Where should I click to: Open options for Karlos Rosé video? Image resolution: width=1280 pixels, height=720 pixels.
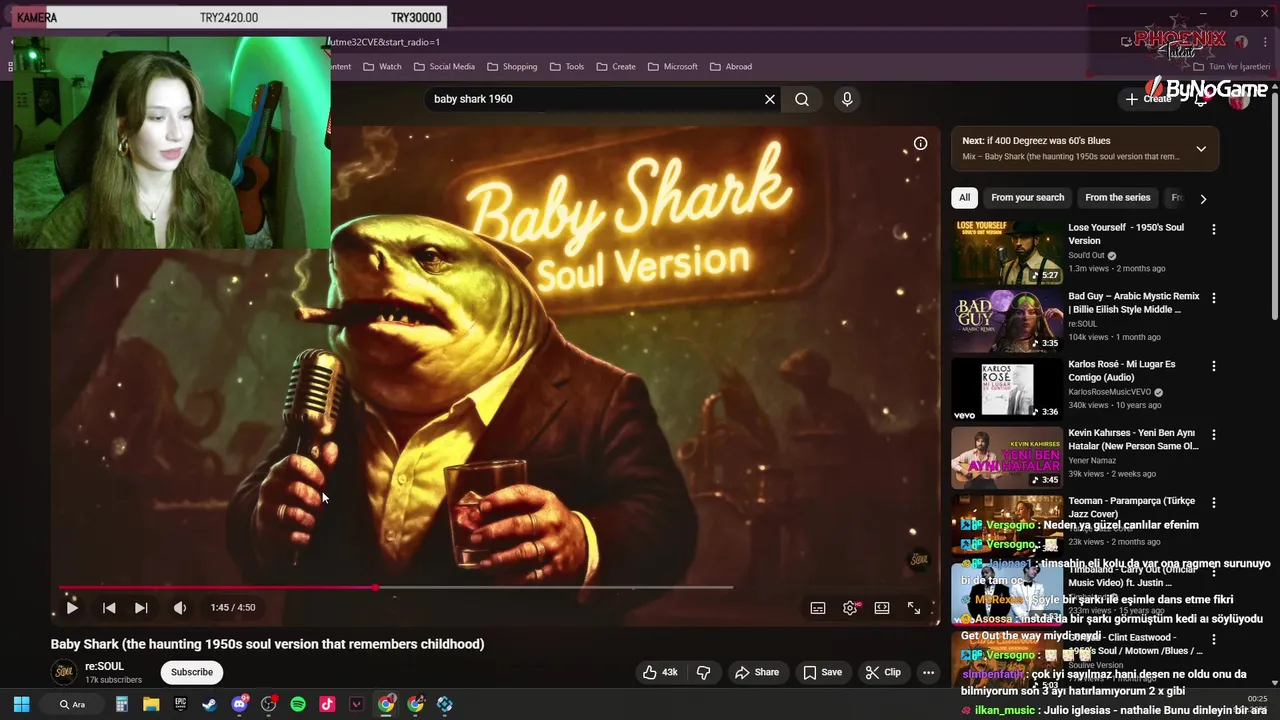(1214, 366)
